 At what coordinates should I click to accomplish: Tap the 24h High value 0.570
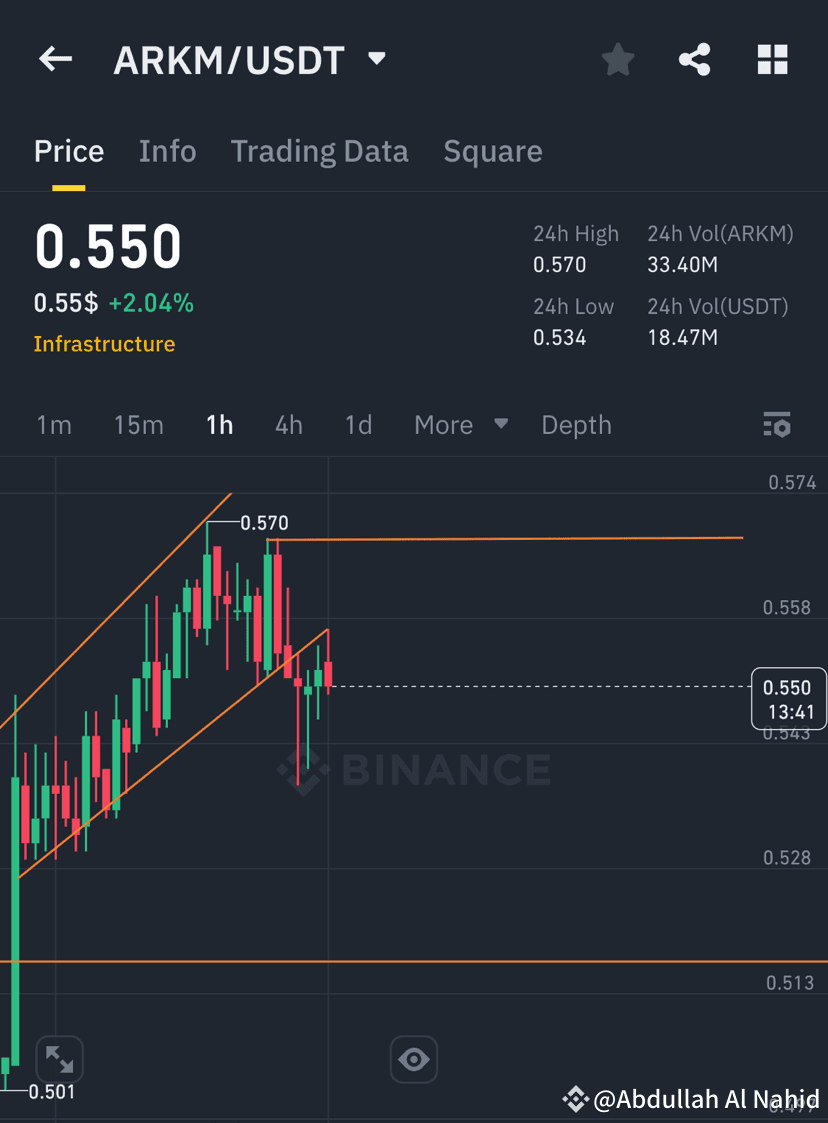(559, 265)
